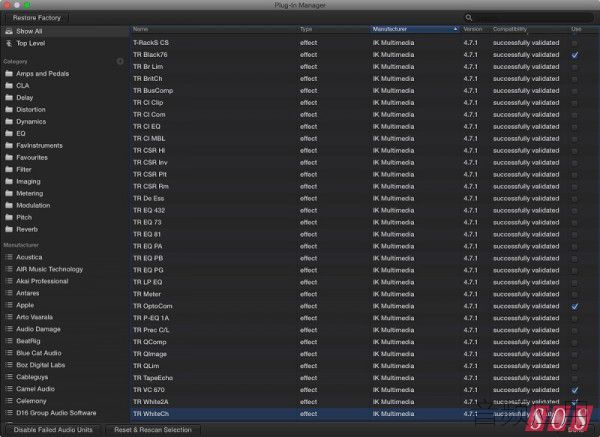Open the AIR Music Technology manufacturer
The width and height of the screenshot is (600, 437).
pyautogui.click(x=49, y=269)
